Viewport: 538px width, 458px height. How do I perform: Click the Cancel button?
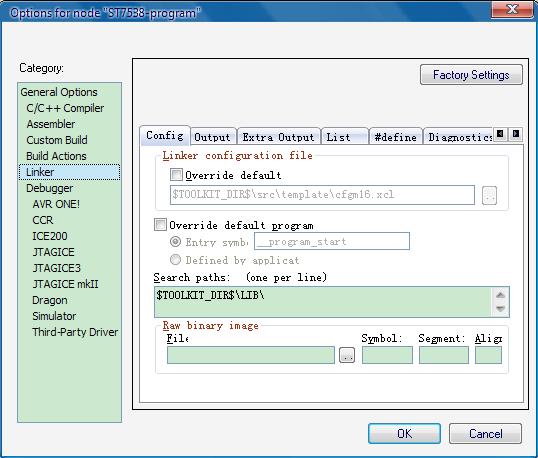(x=486, y=433)
